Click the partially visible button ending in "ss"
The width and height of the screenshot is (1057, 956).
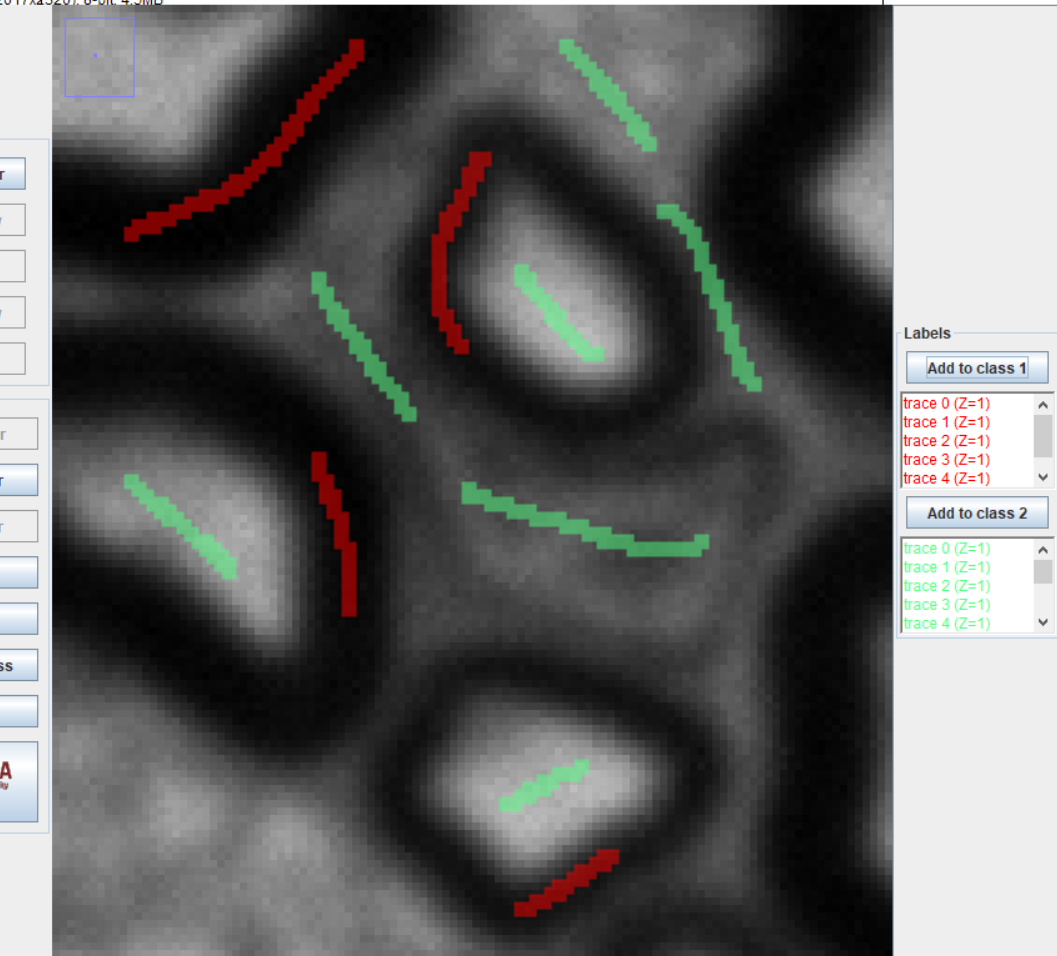[17, 664]
